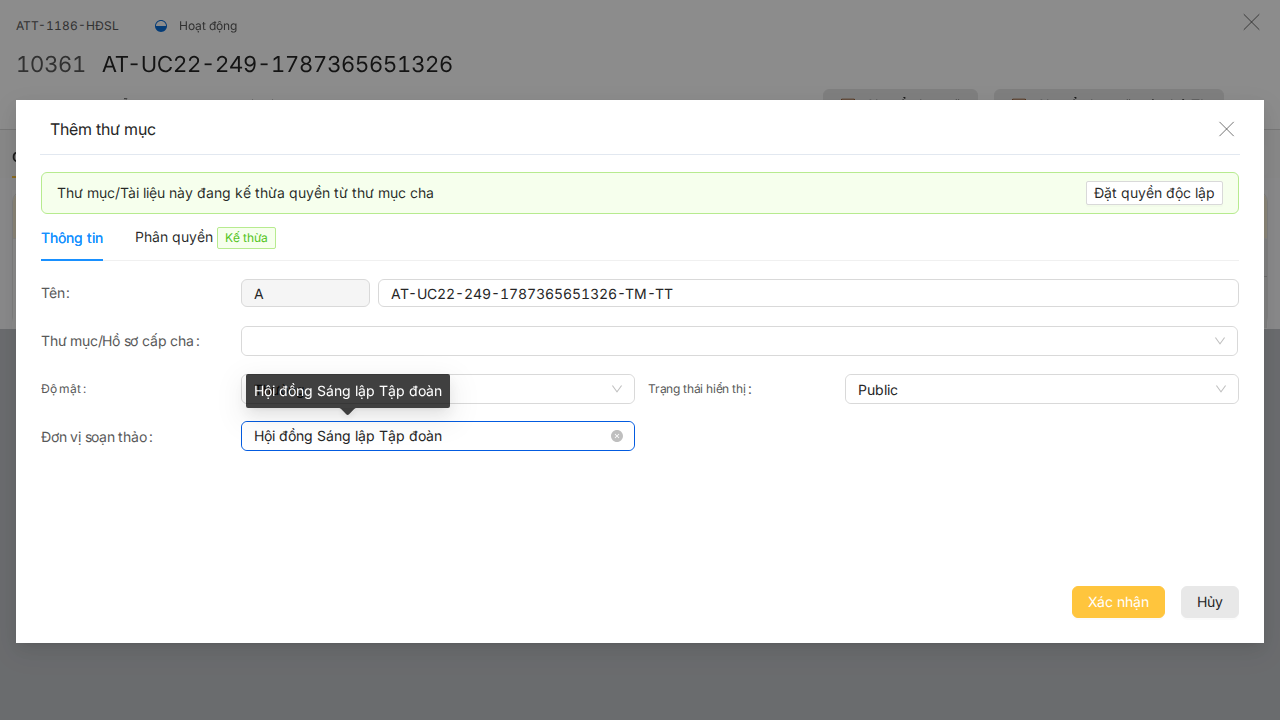Click the Đặt quyền độc lập button
1280x720 pixels.
pyautogui.click(x=1154, y=193)
